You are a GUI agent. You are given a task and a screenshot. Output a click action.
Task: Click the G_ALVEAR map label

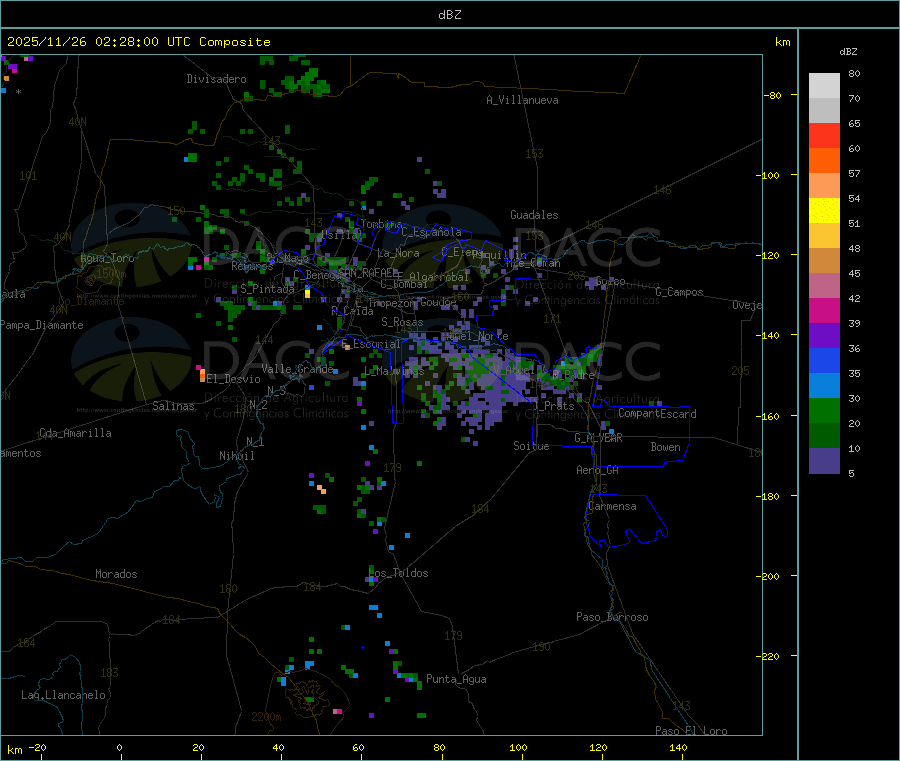598,438
